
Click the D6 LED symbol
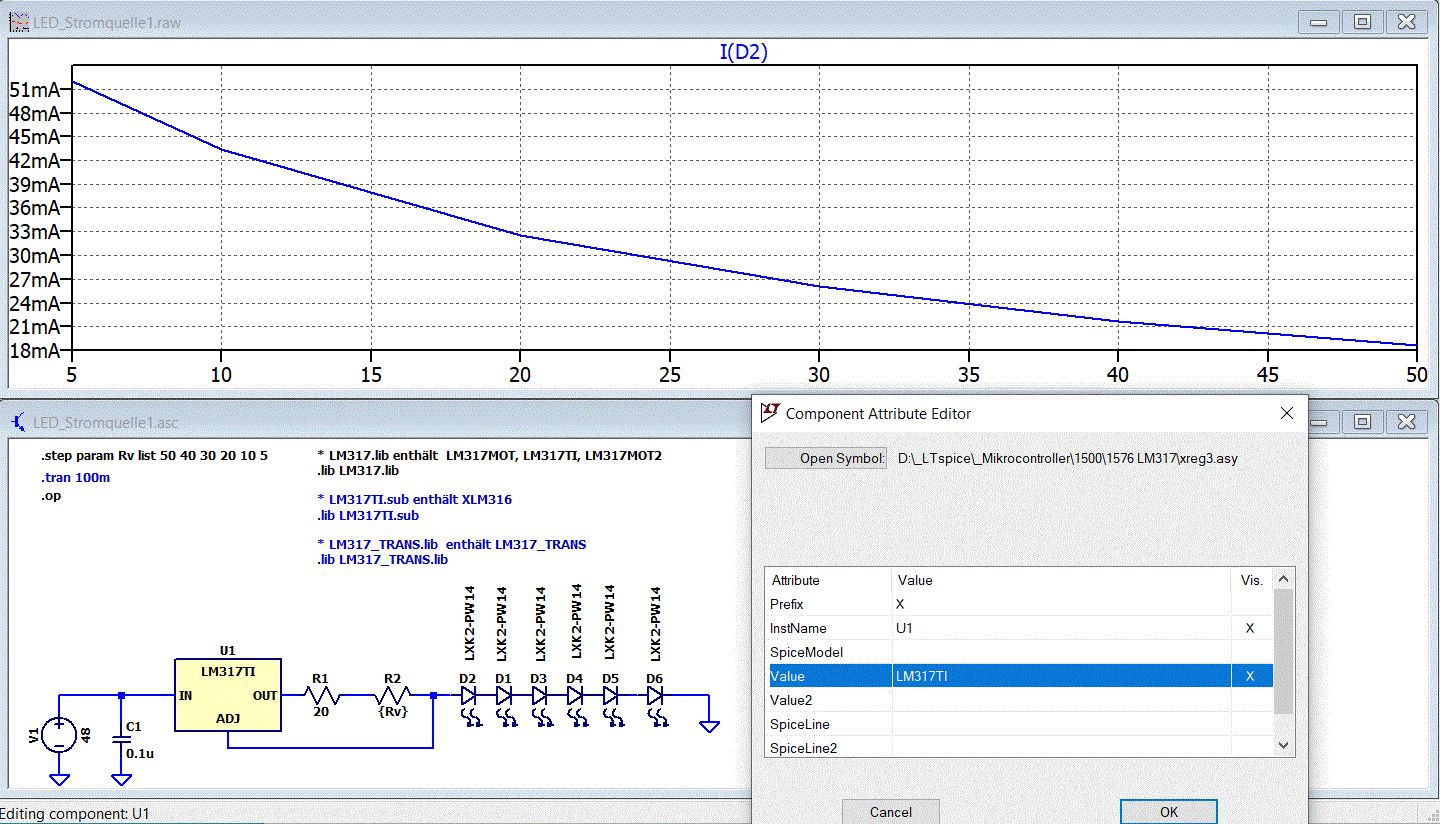(655, 696)
